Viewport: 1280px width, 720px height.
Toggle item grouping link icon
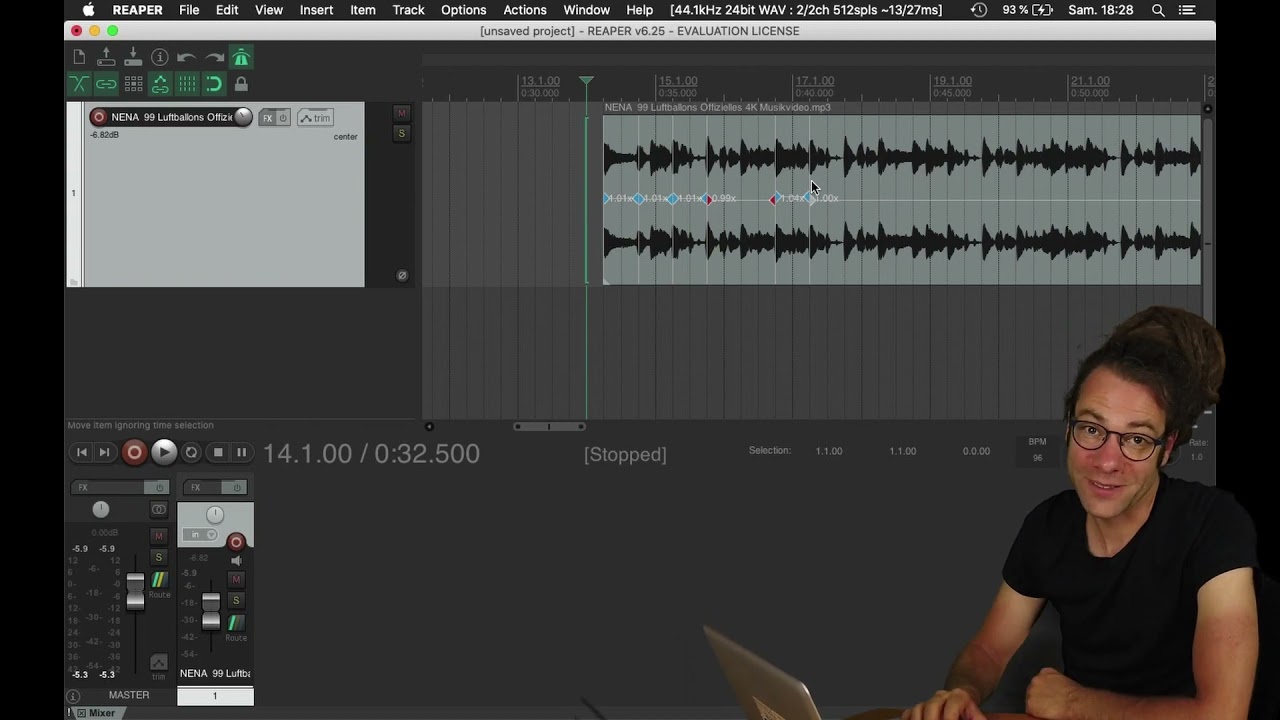click(106, 84)
